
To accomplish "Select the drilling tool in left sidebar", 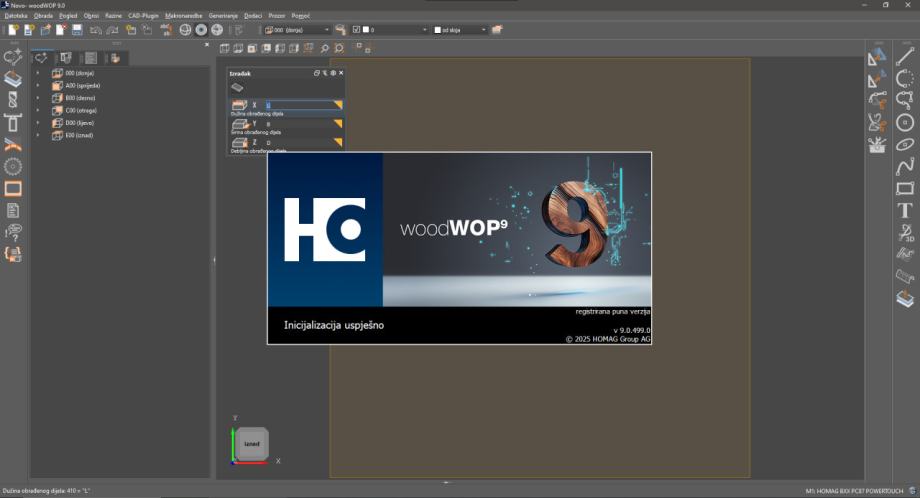I will [x=13, y=100].
